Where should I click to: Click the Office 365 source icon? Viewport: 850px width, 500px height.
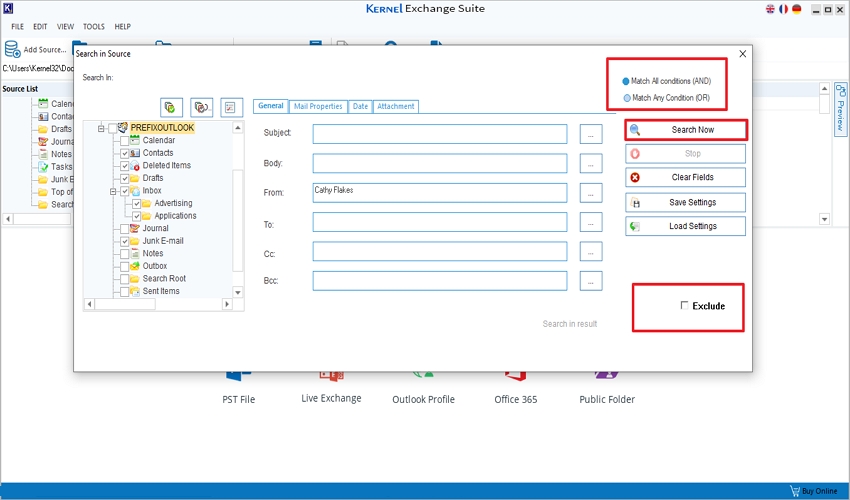point(515,376)
